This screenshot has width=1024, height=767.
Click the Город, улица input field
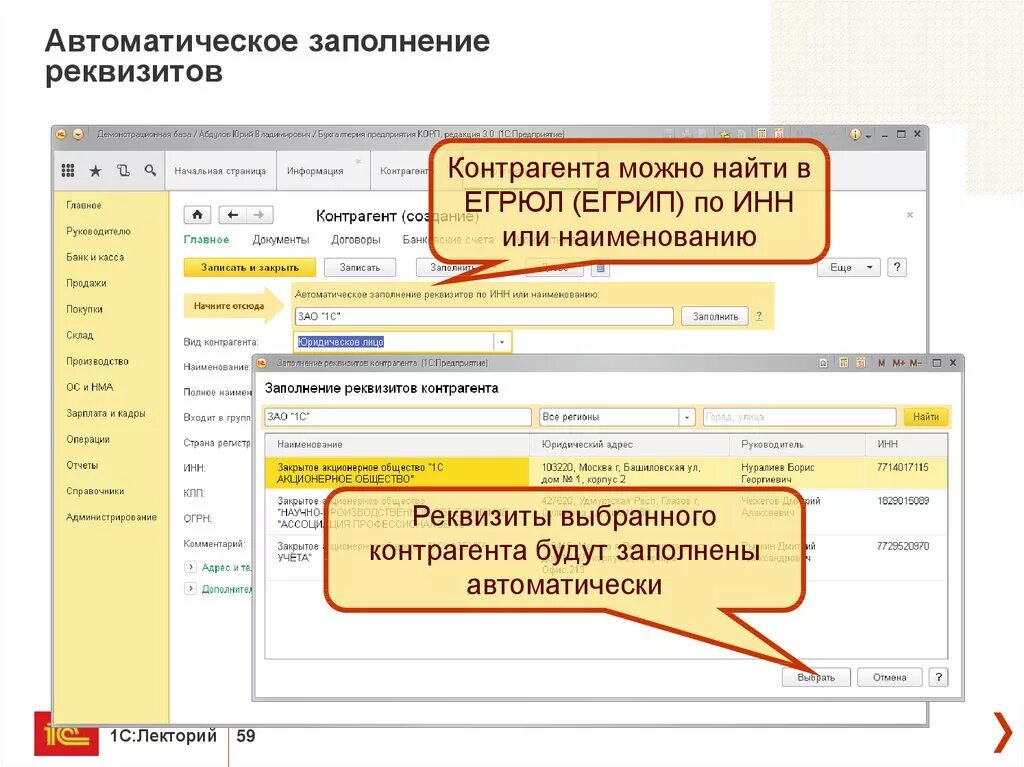tap(799, 417)
